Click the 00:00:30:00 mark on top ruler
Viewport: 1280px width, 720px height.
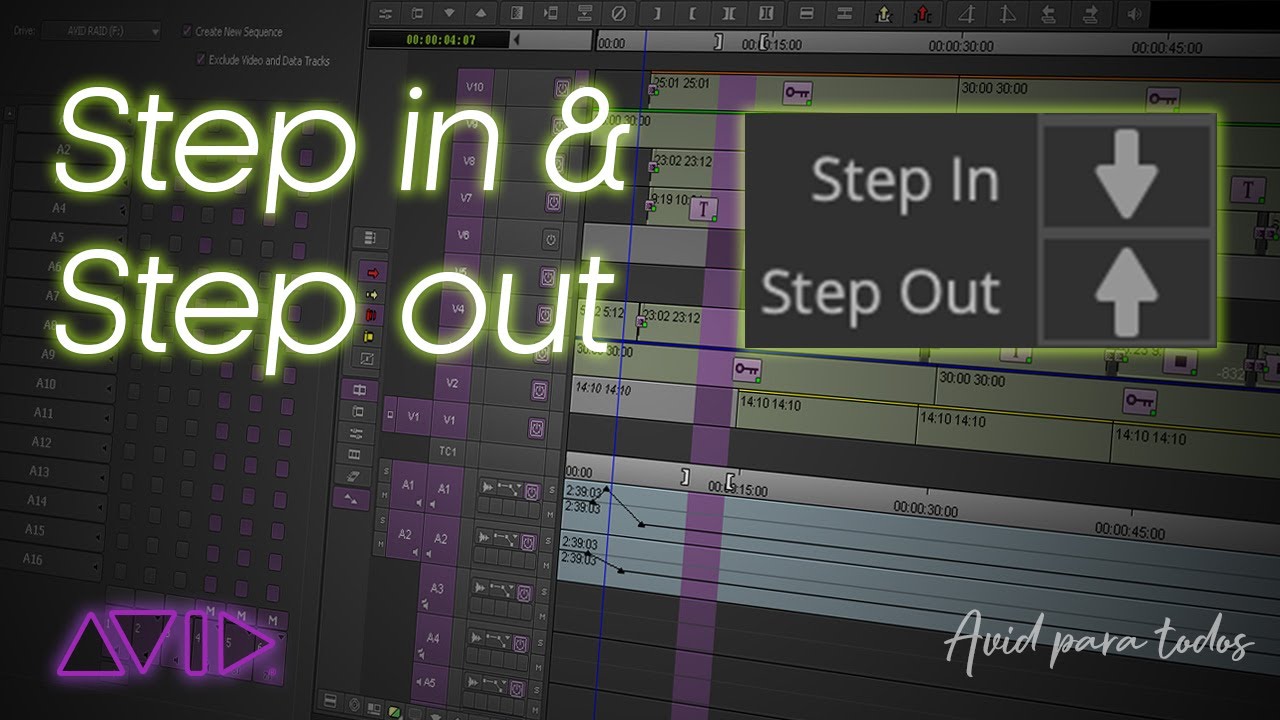pyautogui.click(x=961, y=46)
